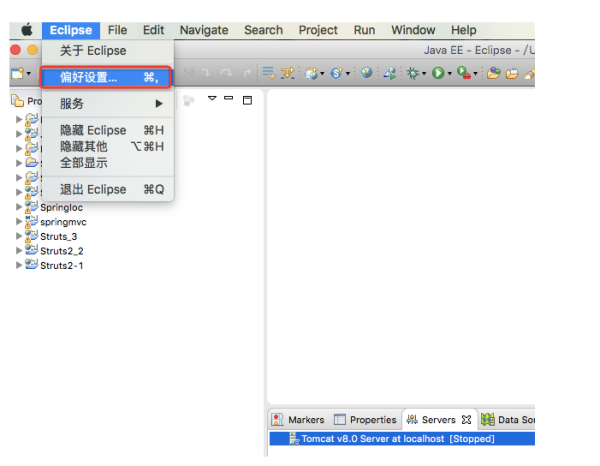Select Tomcat v8.0 Server at localhost row
Screen dimensions: 600x466
pos(402,438)
